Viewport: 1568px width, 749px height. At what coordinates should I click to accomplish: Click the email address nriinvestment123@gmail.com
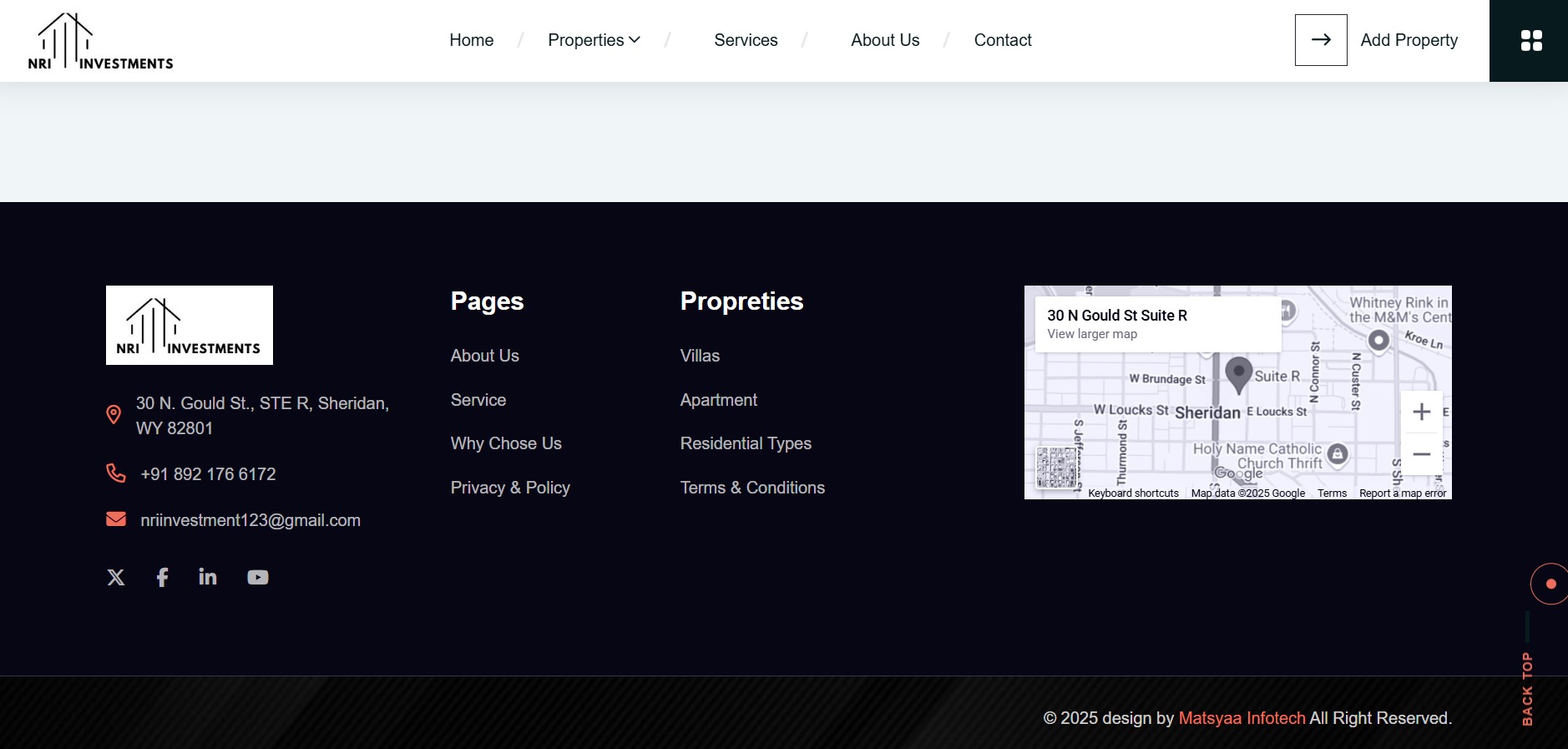(x=250, y=520)
